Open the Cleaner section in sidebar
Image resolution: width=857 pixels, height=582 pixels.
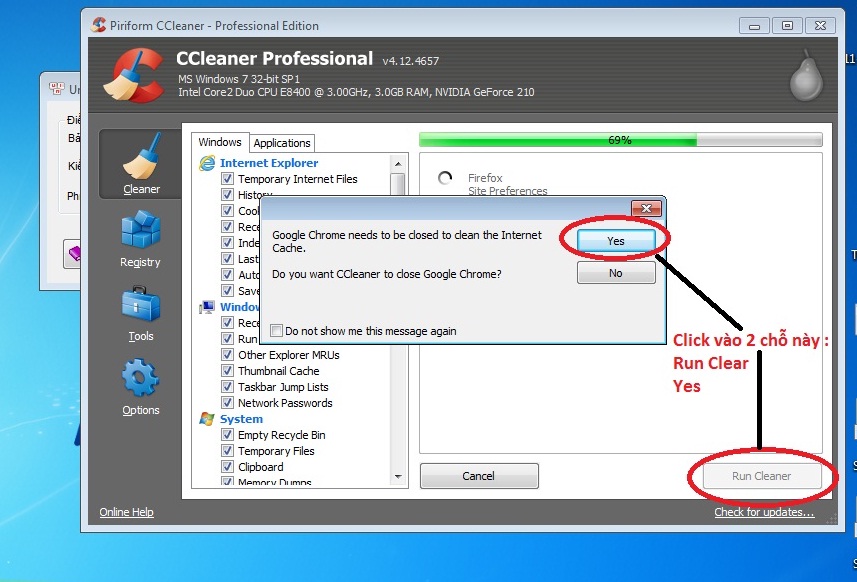click(x=141, y=164)
